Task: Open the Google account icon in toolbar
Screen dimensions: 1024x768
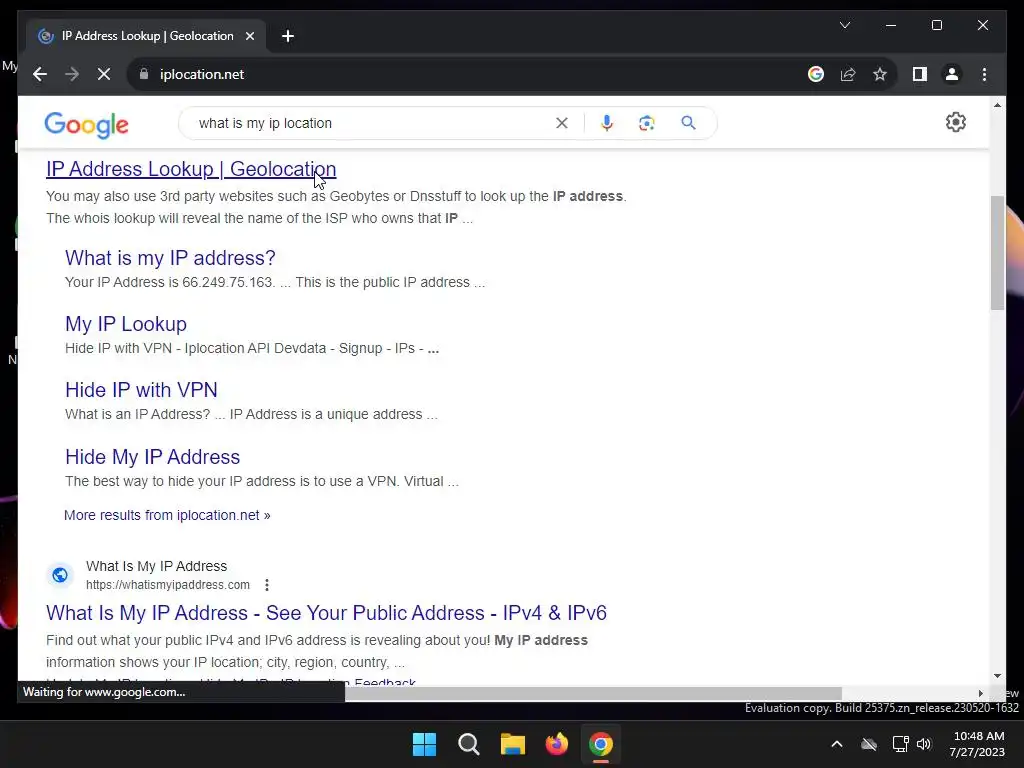Action: [816, 74]
